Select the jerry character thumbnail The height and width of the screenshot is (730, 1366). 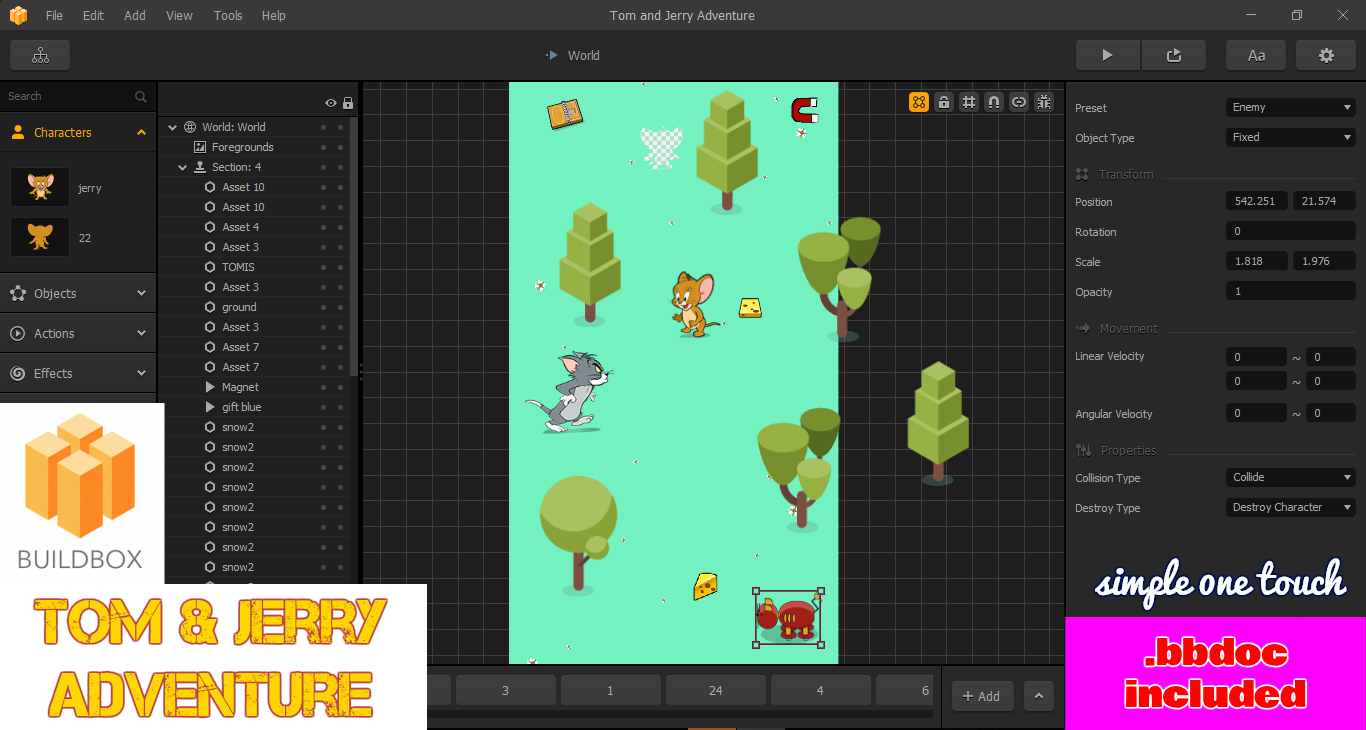pos(40,187)
